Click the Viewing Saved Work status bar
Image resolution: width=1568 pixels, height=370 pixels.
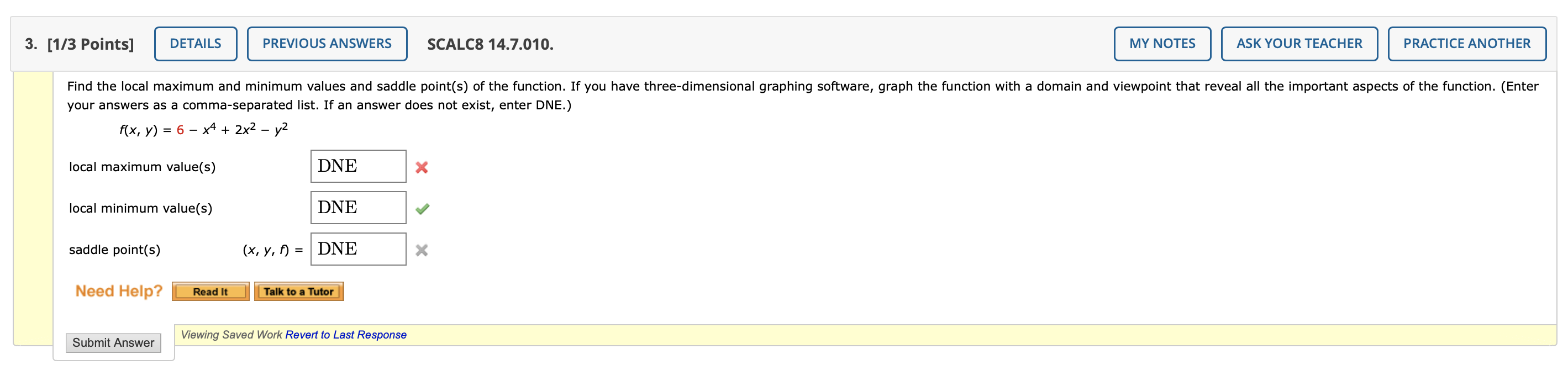(x=231, y=334)
